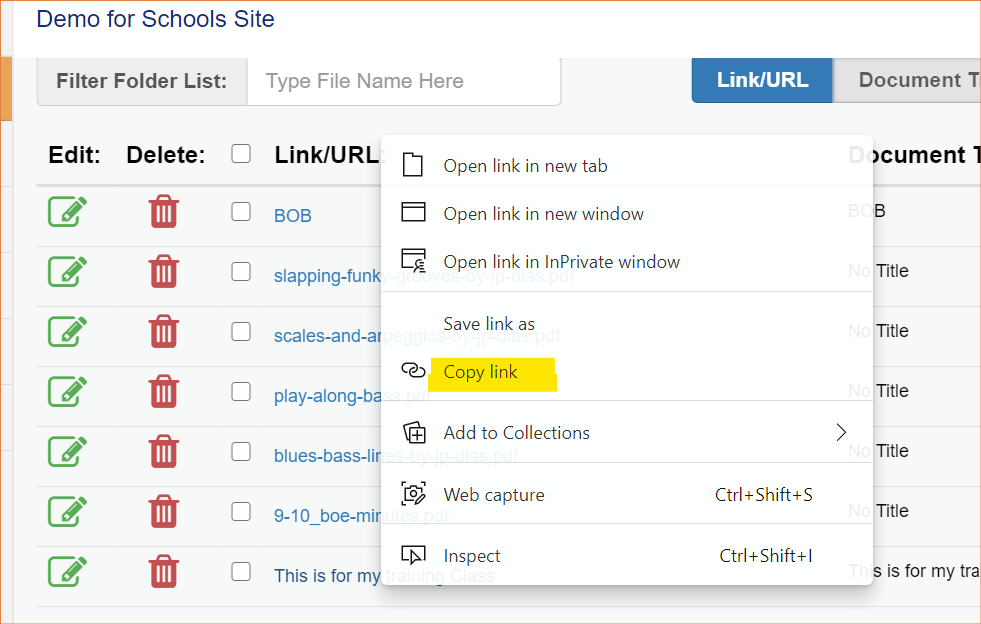Image resolution: width=981 pixels, height=624 pixels.
Task: Choose Open link in InPrivate window
Action: pyautogui.click(x=561, y=262)
